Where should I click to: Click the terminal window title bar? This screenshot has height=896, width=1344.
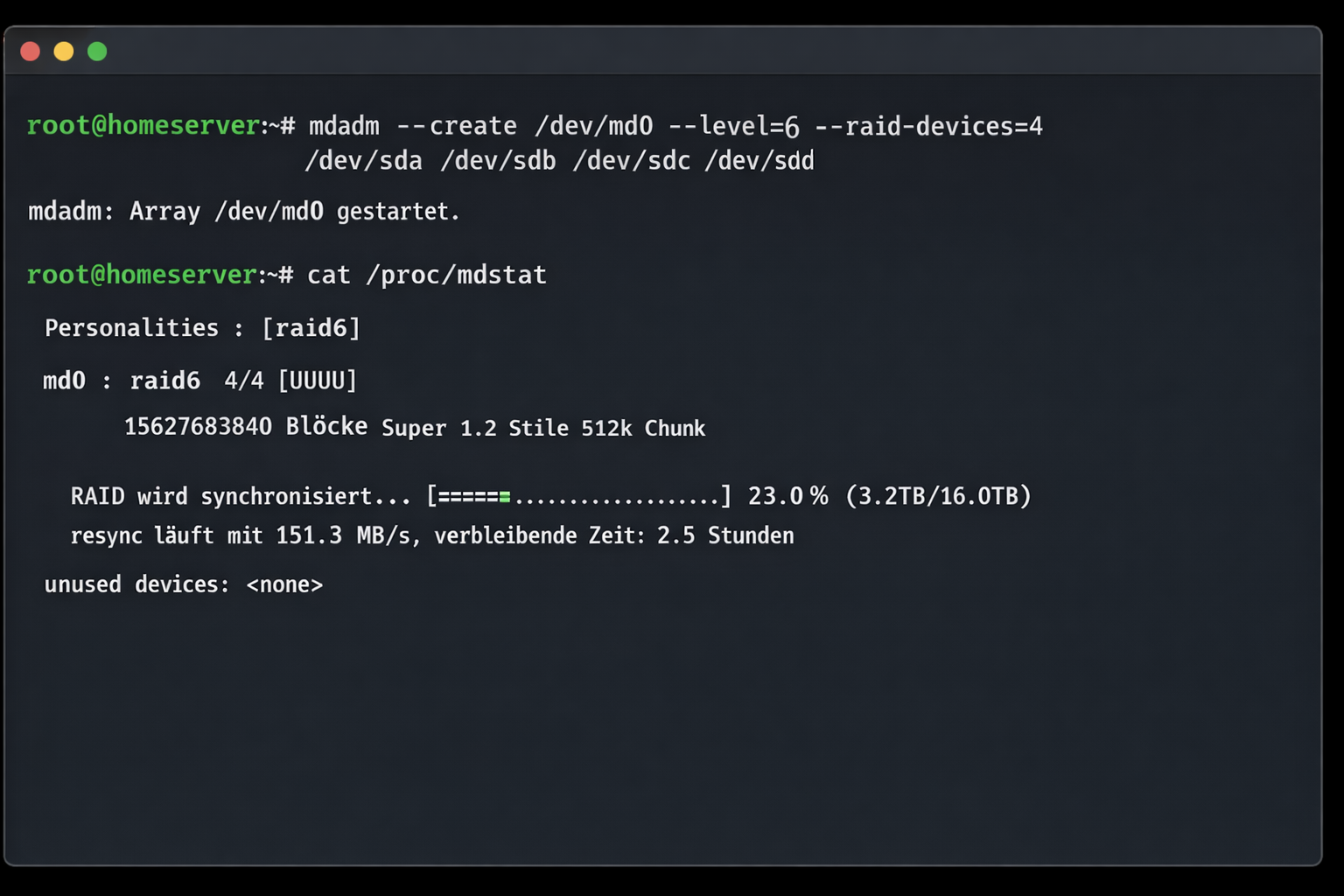[665, 51]
